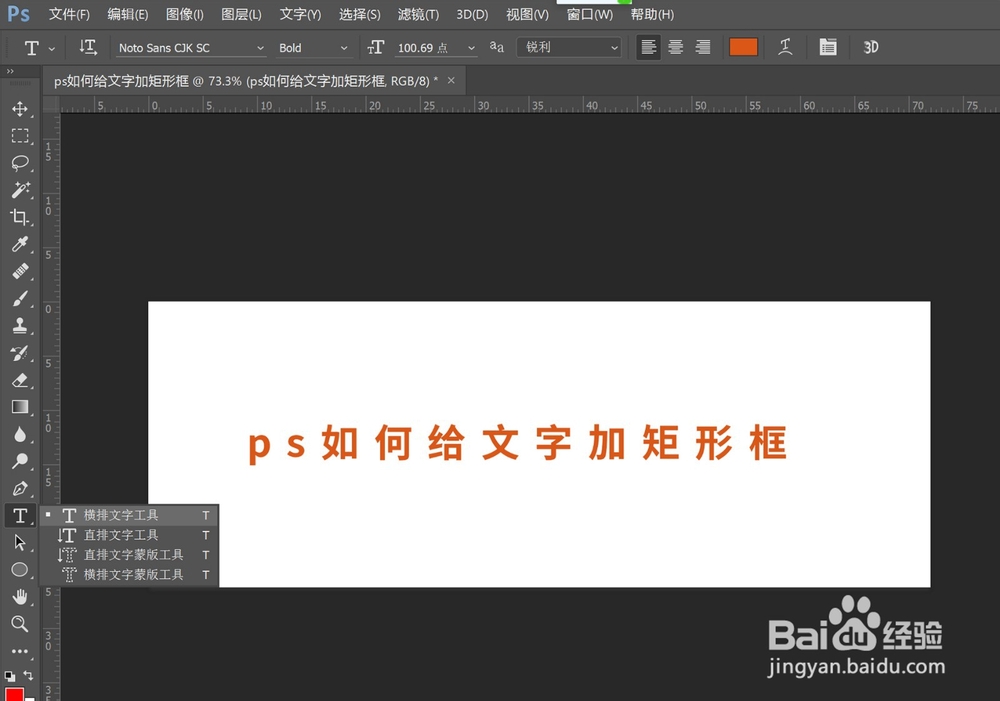Select the Blur tool

pos(20,434)
